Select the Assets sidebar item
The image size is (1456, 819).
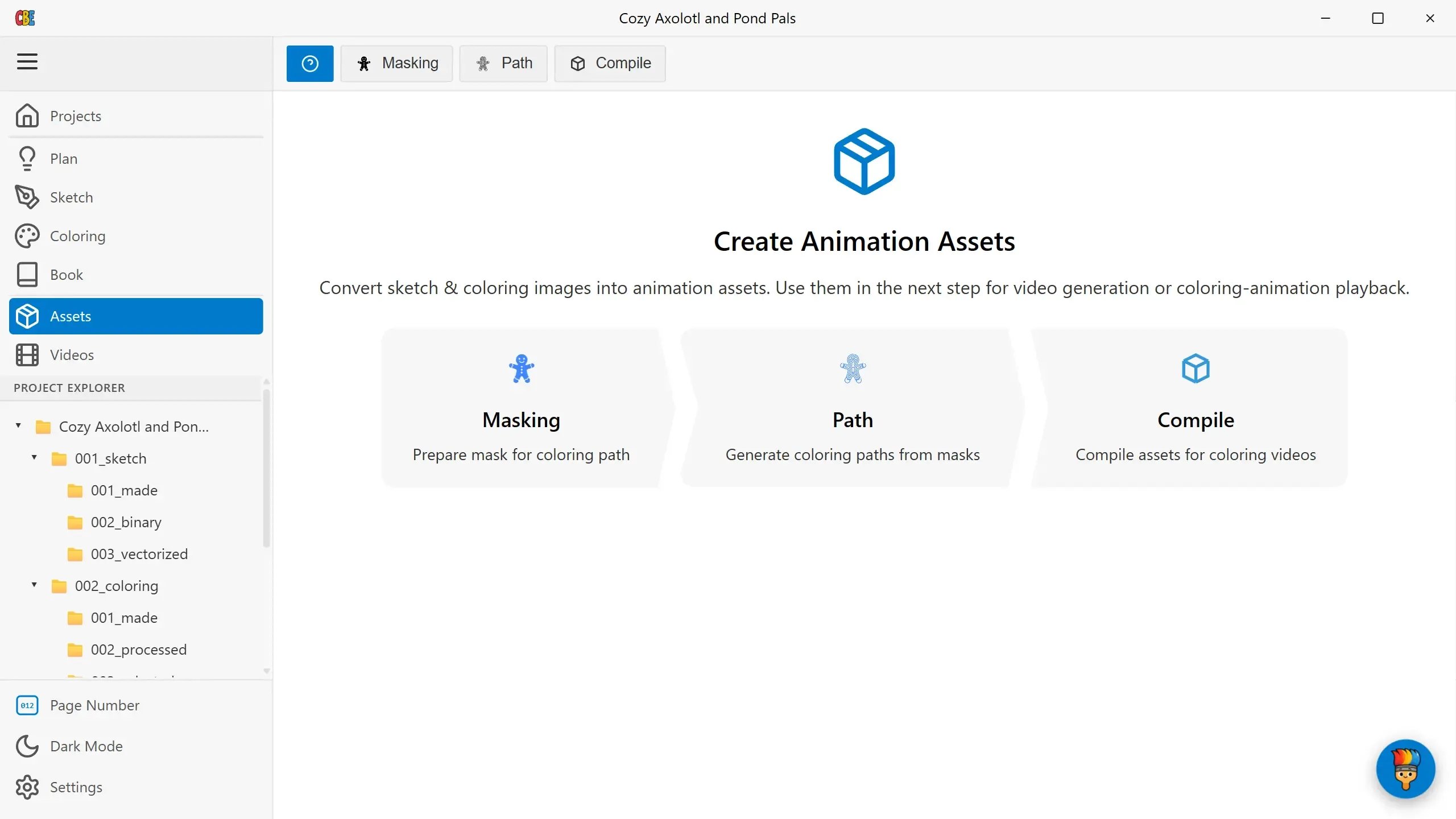click(x=136, y=316)
